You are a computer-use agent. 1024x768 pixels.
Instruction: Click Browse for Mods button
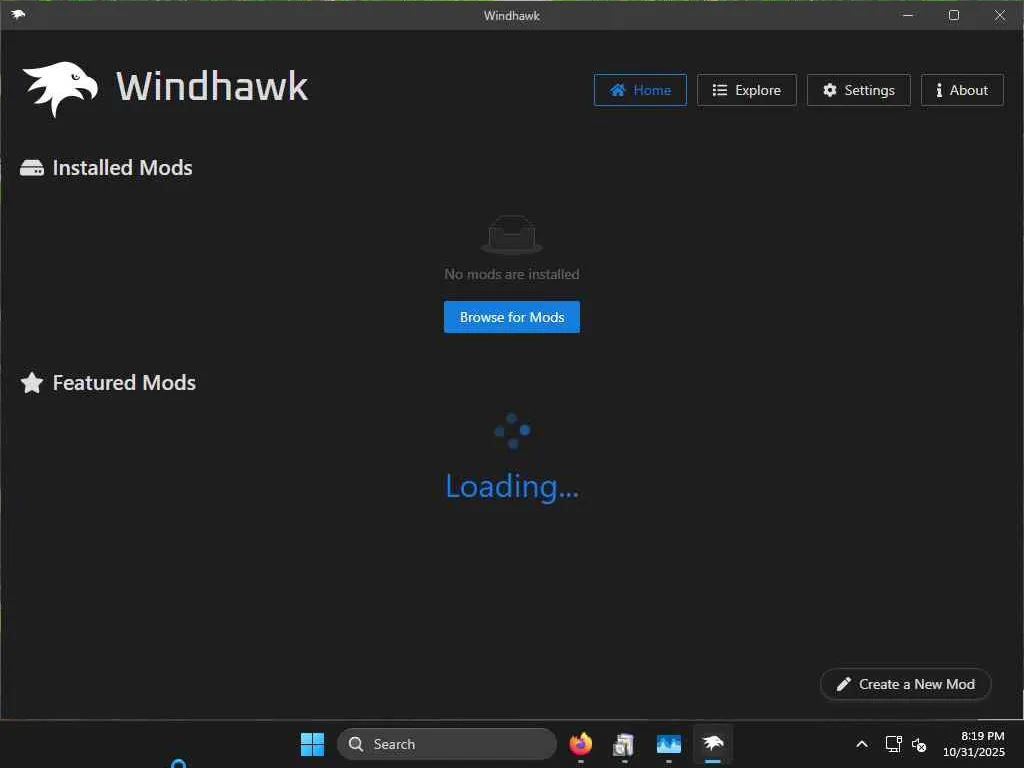pos(511,317)
